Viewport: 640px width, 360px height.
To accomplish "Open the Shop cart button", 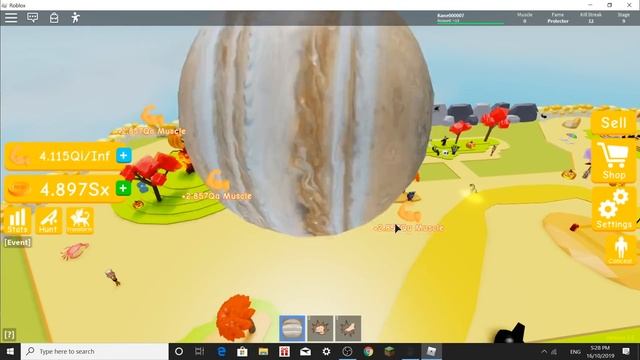I will tap(613, 161).
